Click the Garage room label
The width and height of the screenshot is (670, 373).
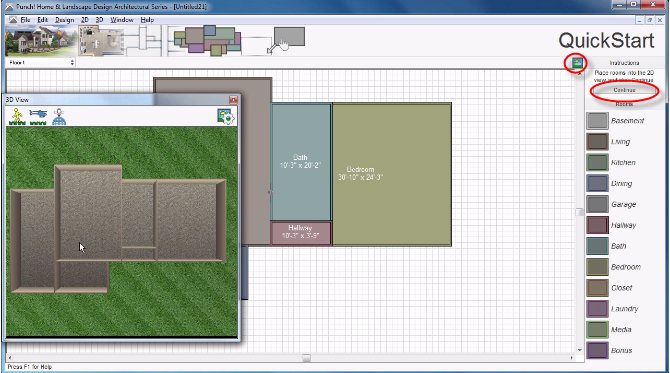(623, 205)
